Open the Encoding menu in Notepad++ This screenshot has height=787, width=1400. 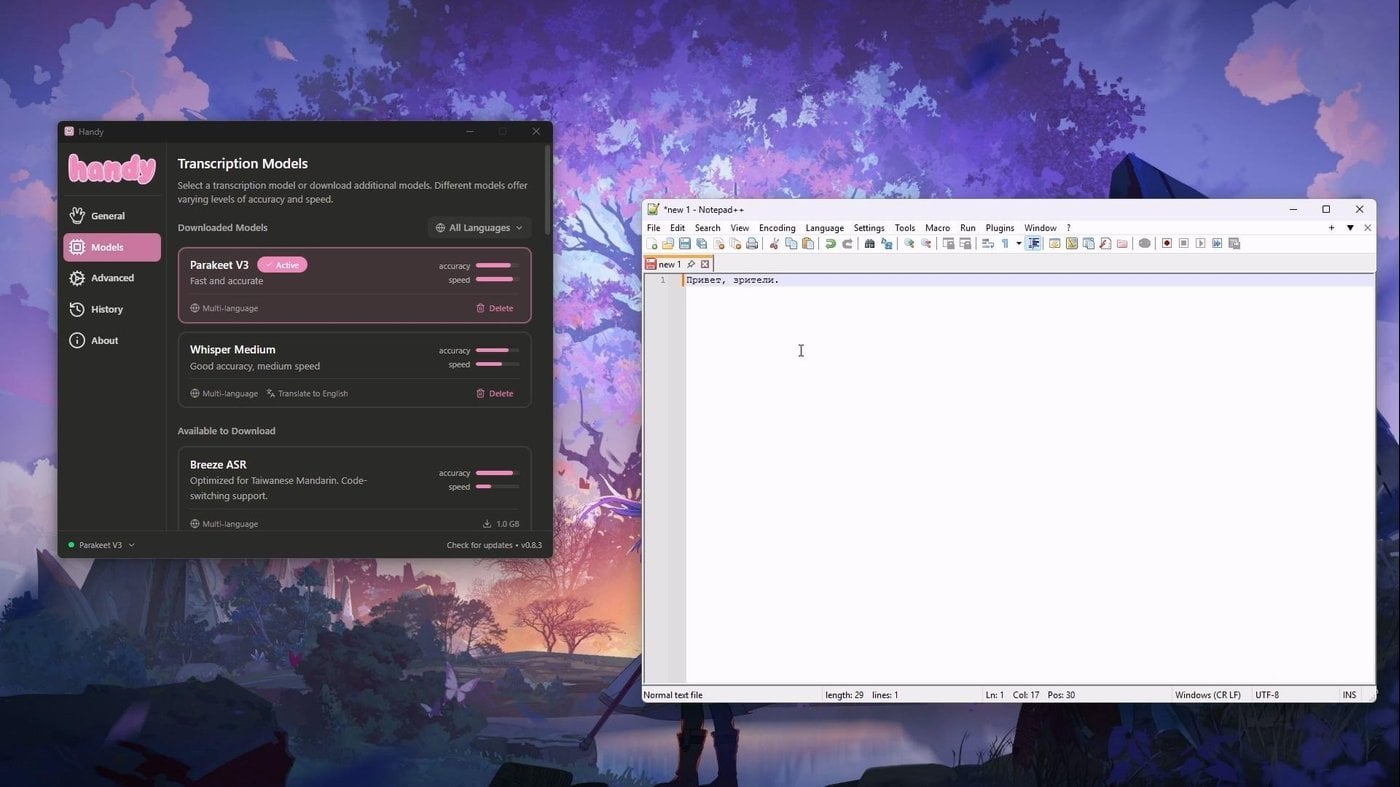point(777,228)
